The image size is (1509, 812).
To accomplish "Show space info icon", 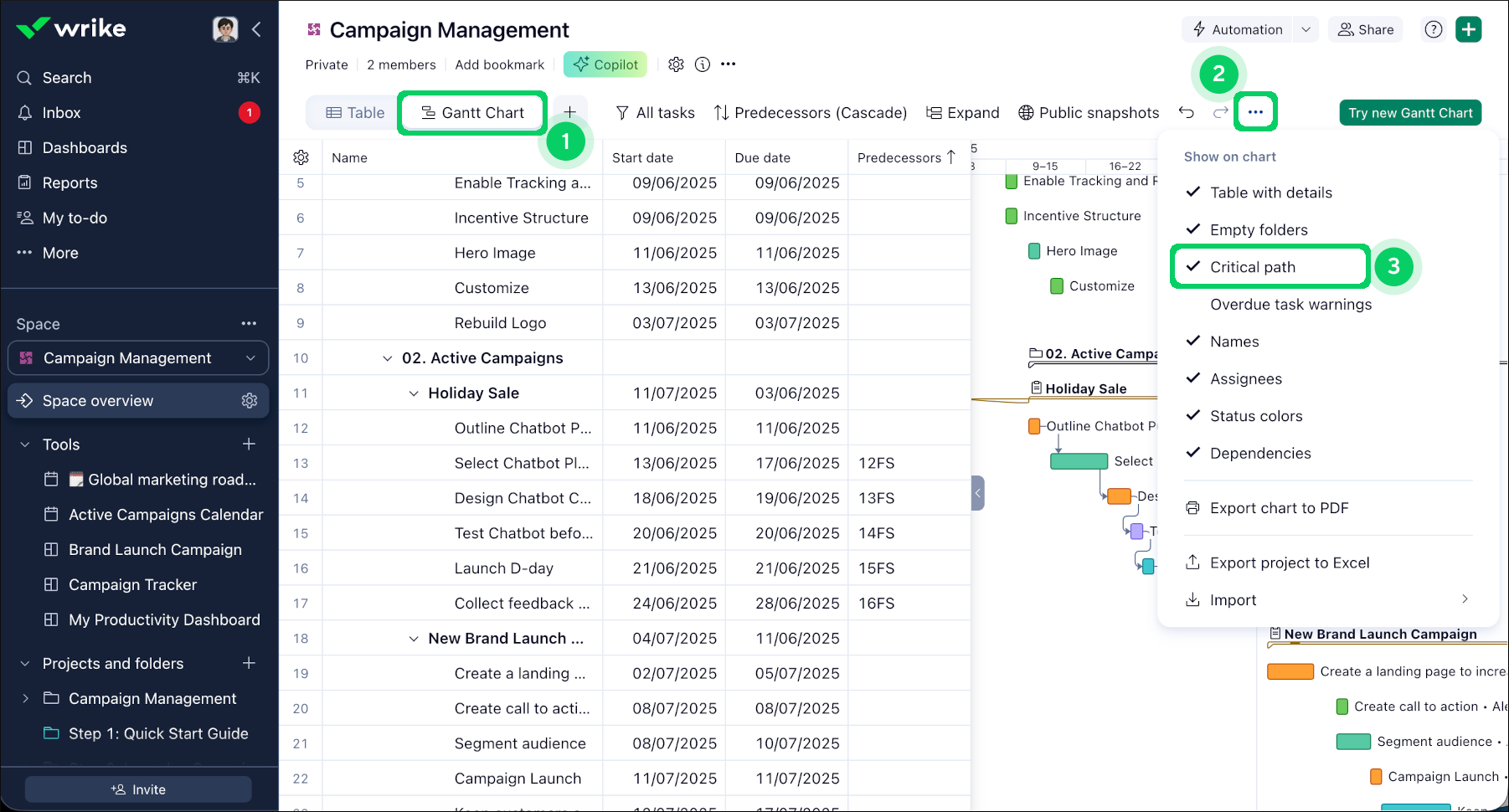I will (703, 64).
